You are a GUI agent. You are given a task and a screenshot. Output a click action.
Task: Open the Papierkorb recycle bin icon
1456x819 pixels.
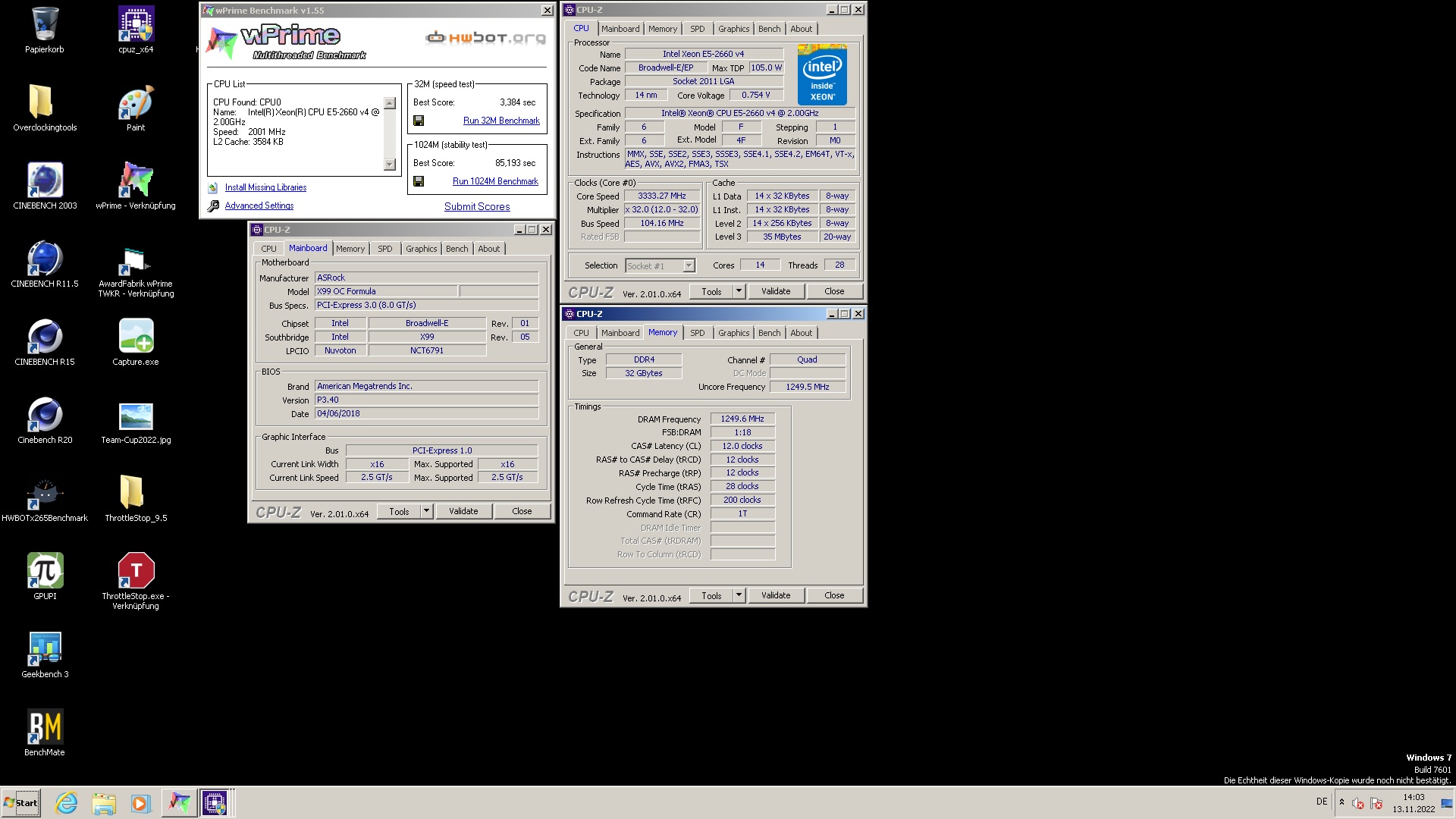point(45,30)
